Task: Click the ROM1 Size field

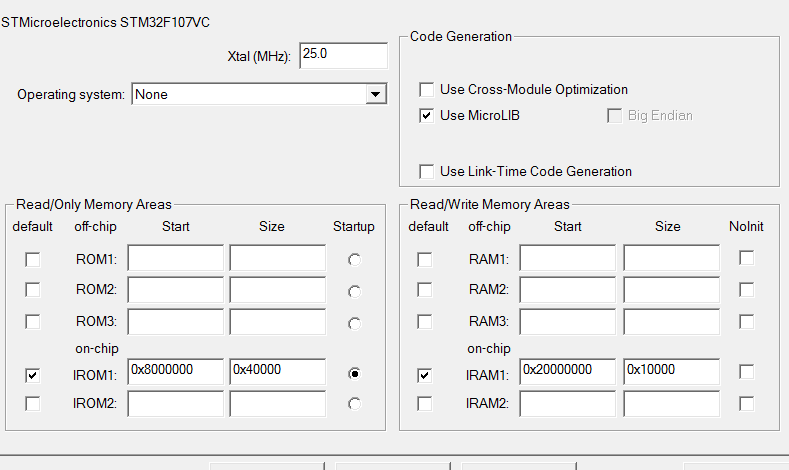Action: click(278, 258)
